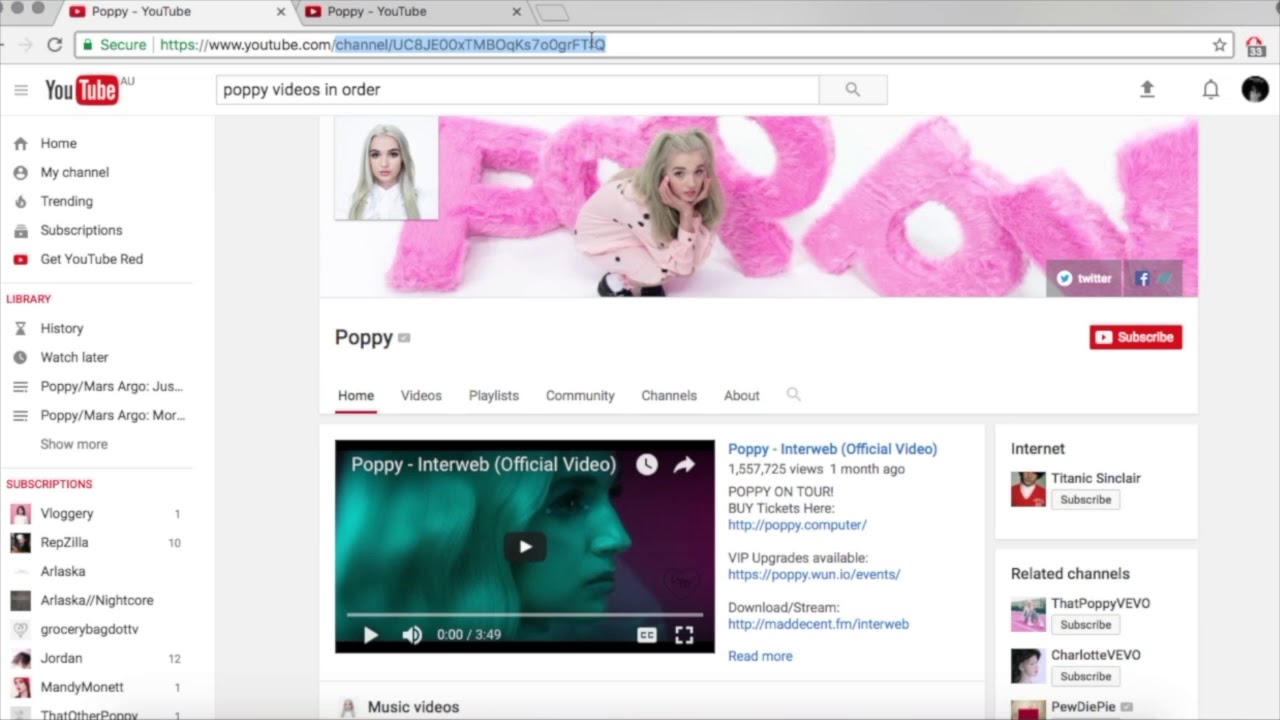1280x720 pixels.
Task: Open the Facebook icon on the banner
Action: (x=1143, y=278)
